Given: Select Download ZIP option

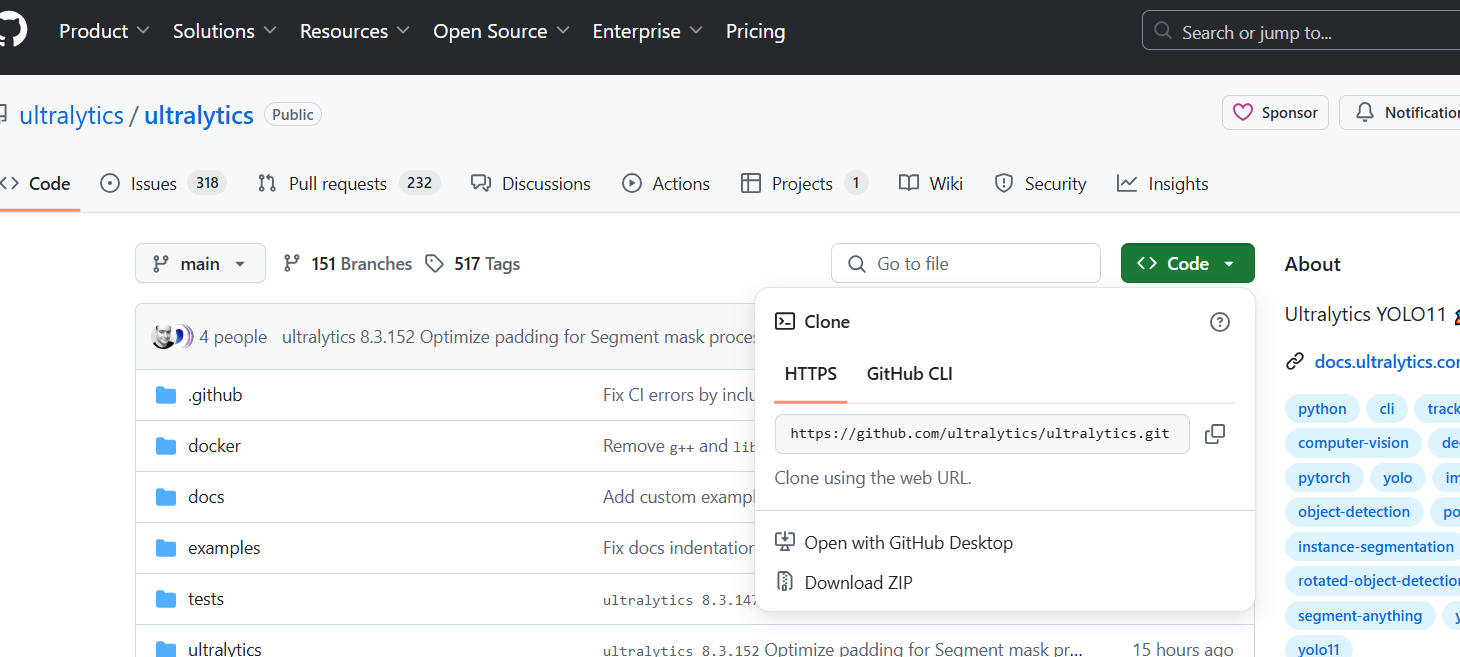Looking at the screenshot, I should pos(858,582).
